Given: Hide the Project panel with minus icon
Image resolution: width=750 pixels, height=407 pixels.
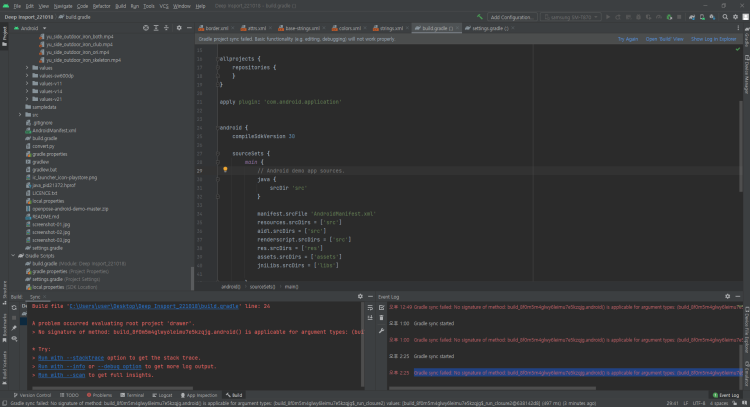Looking at the screenshot, I should [x=189, y=28].
